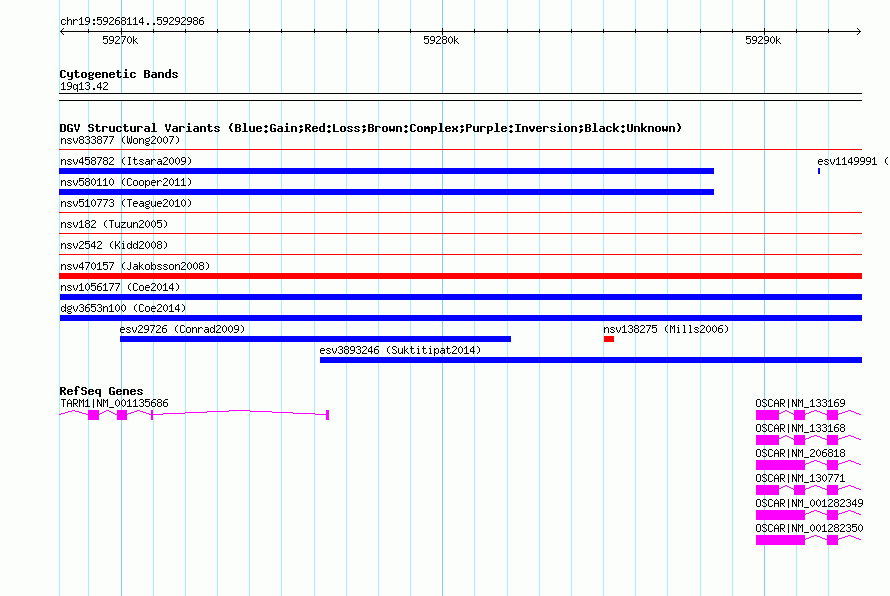
Task: Select the OSCAR NM_001282349 transcript glyph
Action: pyautogui.click(x=808, y=515)
